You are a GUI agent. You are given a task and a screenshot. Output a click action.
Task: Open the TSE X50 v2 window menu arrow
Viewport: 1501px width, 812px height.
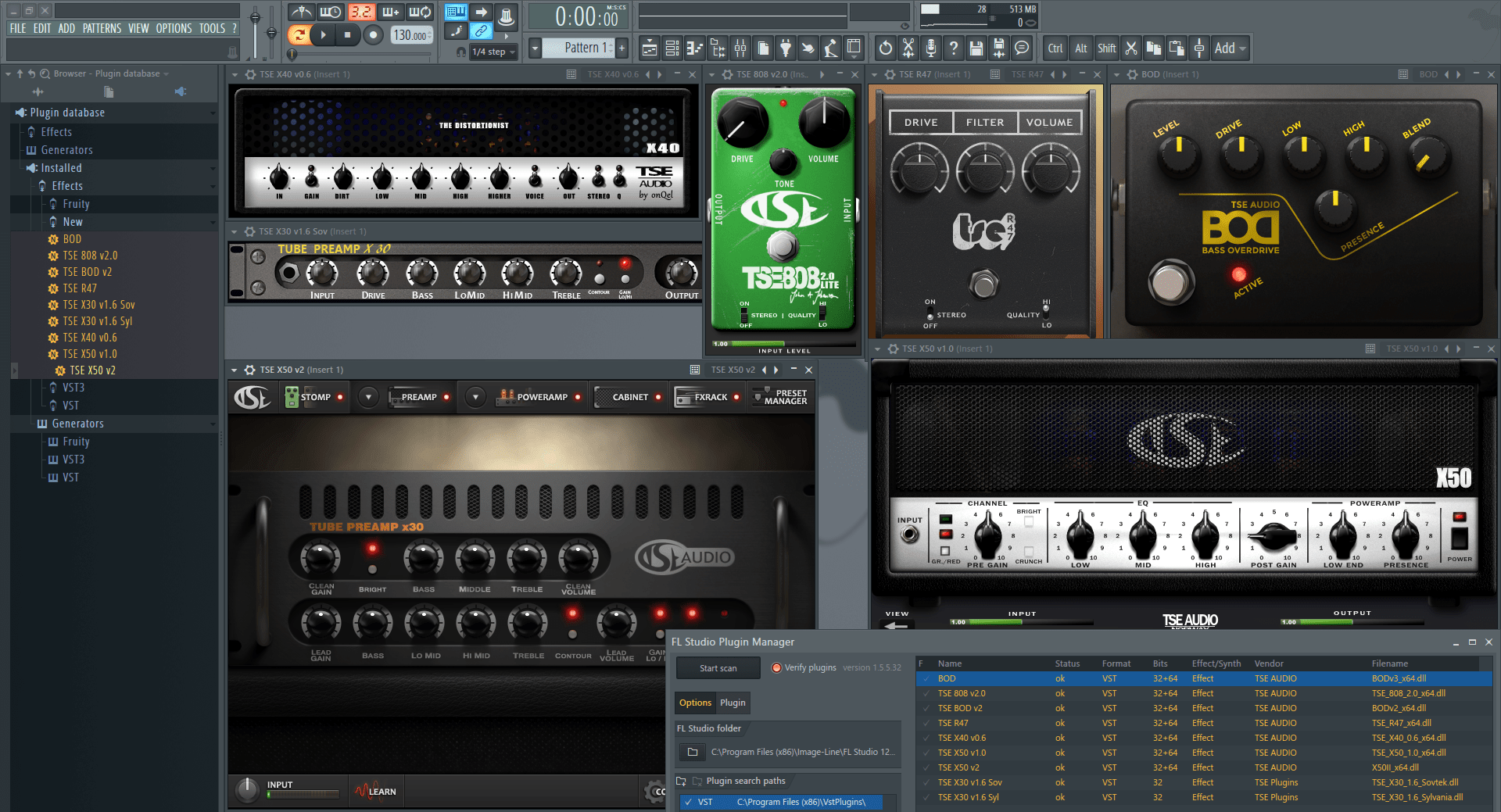pos(235,370)
